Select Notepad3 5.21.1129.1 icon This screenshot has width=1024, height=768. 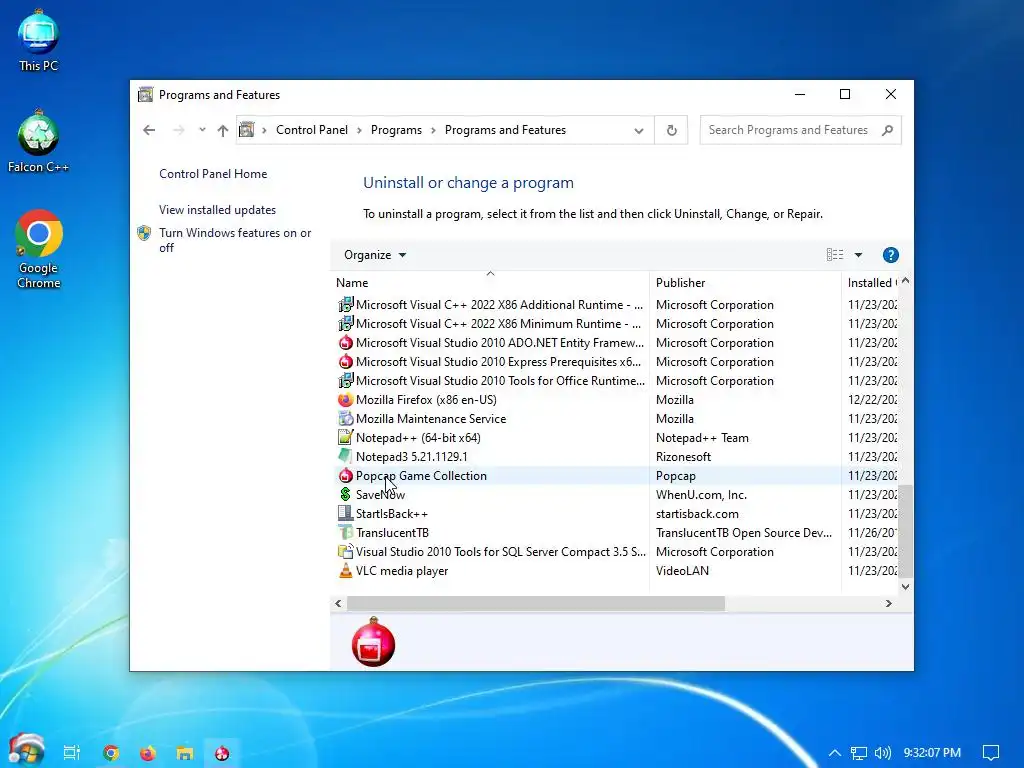pos(345,456)
